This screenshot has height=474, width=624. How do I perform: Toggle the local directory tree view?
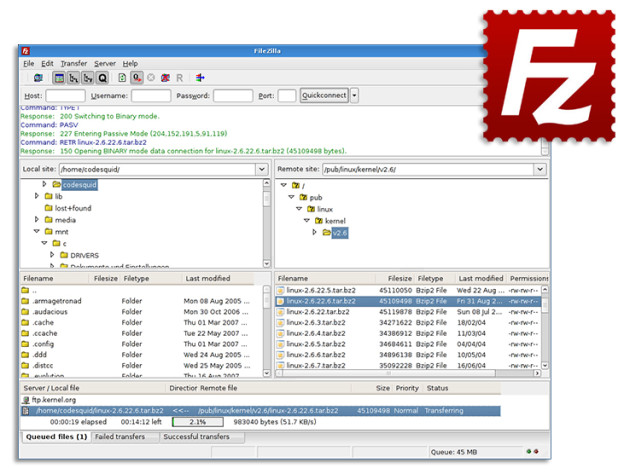click(x=74, y=78)
